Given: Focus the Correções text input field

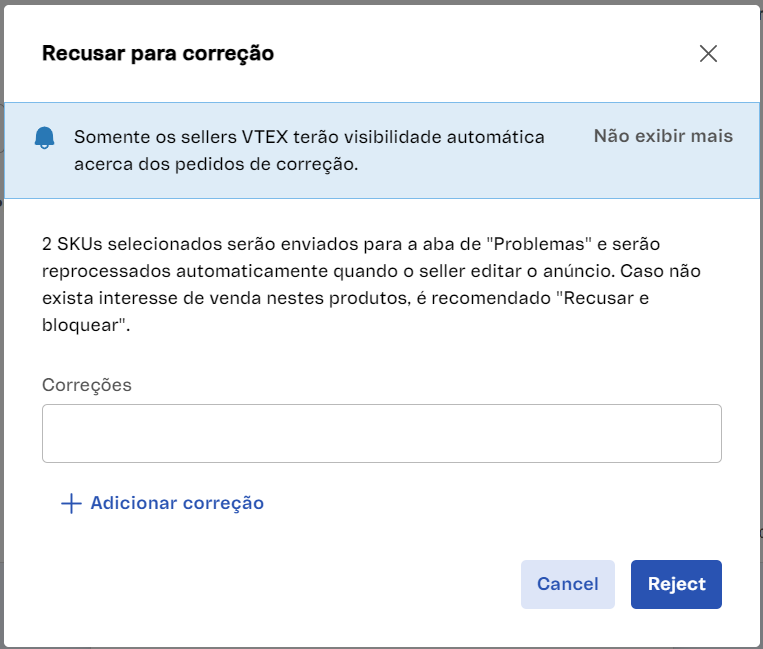Looking at the screenshot, I should pos(381,433).
